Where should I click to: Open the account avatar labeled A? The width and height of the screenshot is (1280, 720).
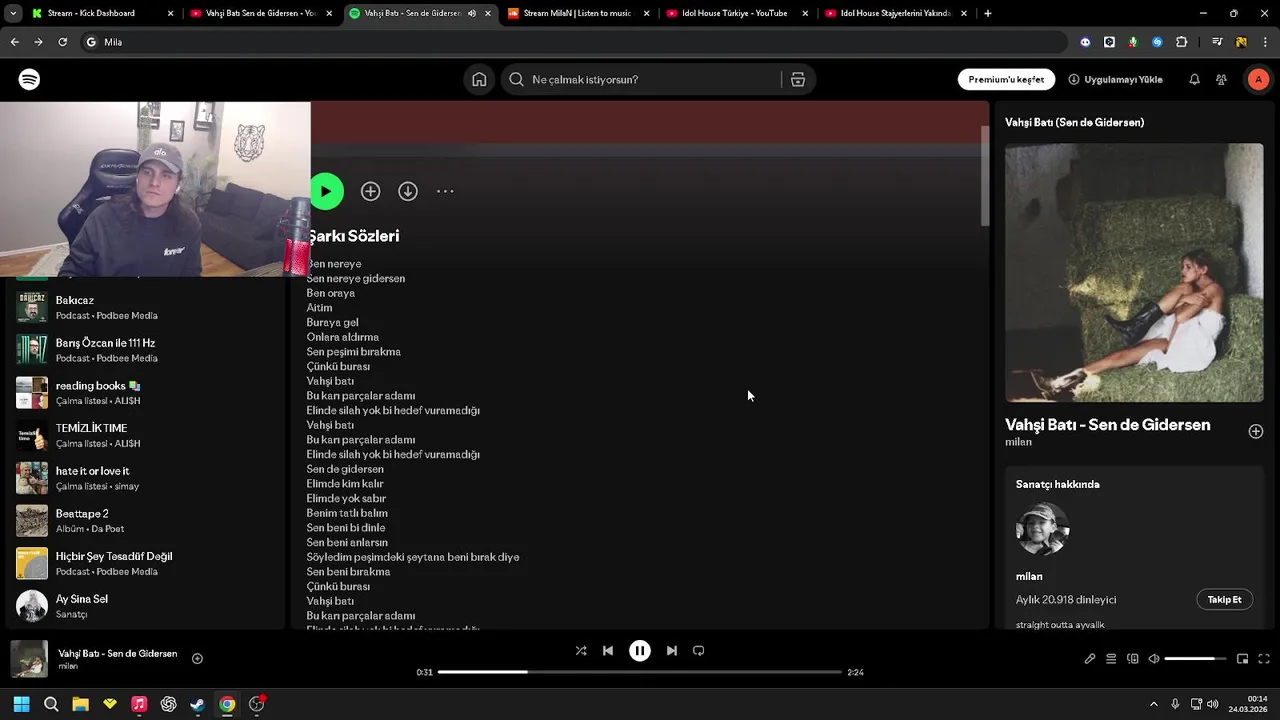[x=1258, y=79]
